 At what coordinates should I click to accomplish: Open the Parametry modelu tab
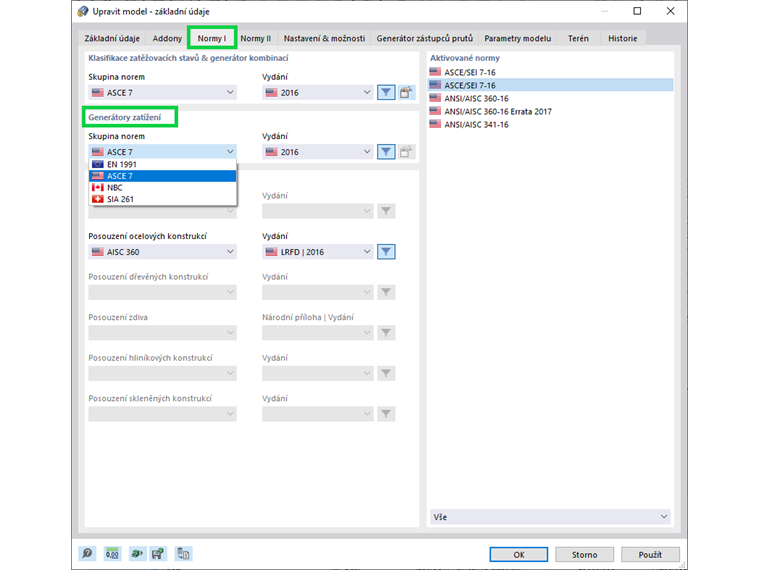point(518,38)
